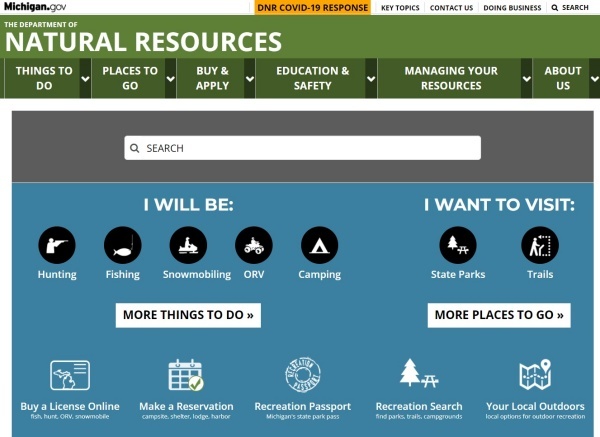600x437 pixels.
Task: Click the More Places To Go button
Action: point(499,315)
